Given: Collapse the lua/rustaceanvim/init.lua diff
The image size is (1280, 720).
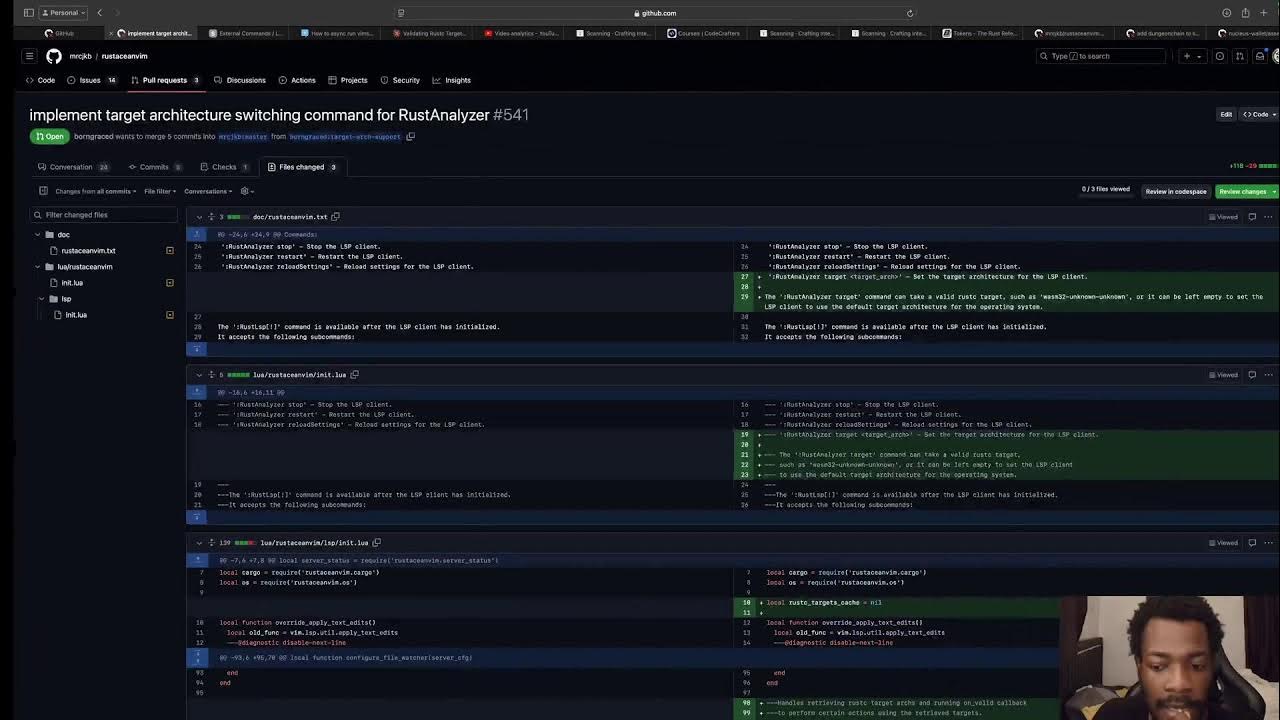Looking at the screenshot, I should click(199, 374).
